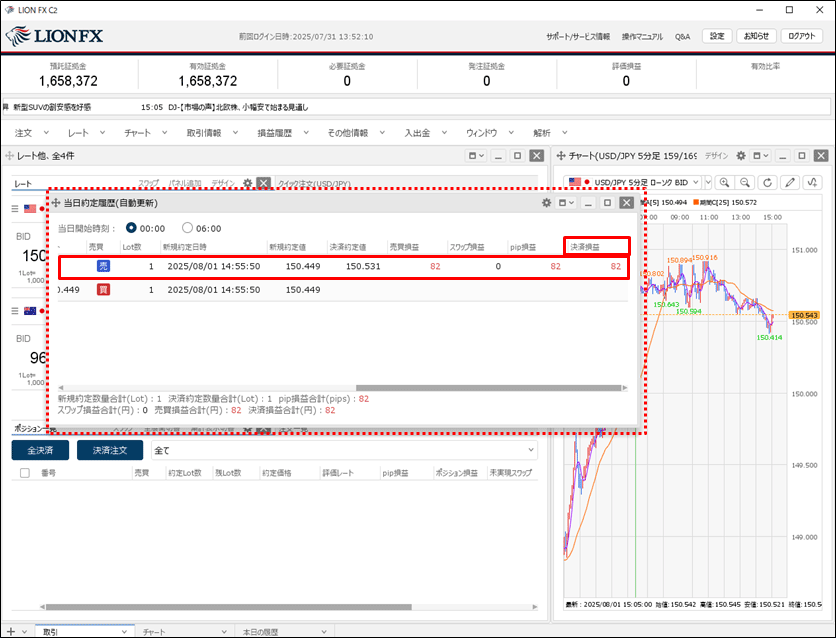Select the 06:00 start time radio button
The image size is (836, 638).
[187, 228]
